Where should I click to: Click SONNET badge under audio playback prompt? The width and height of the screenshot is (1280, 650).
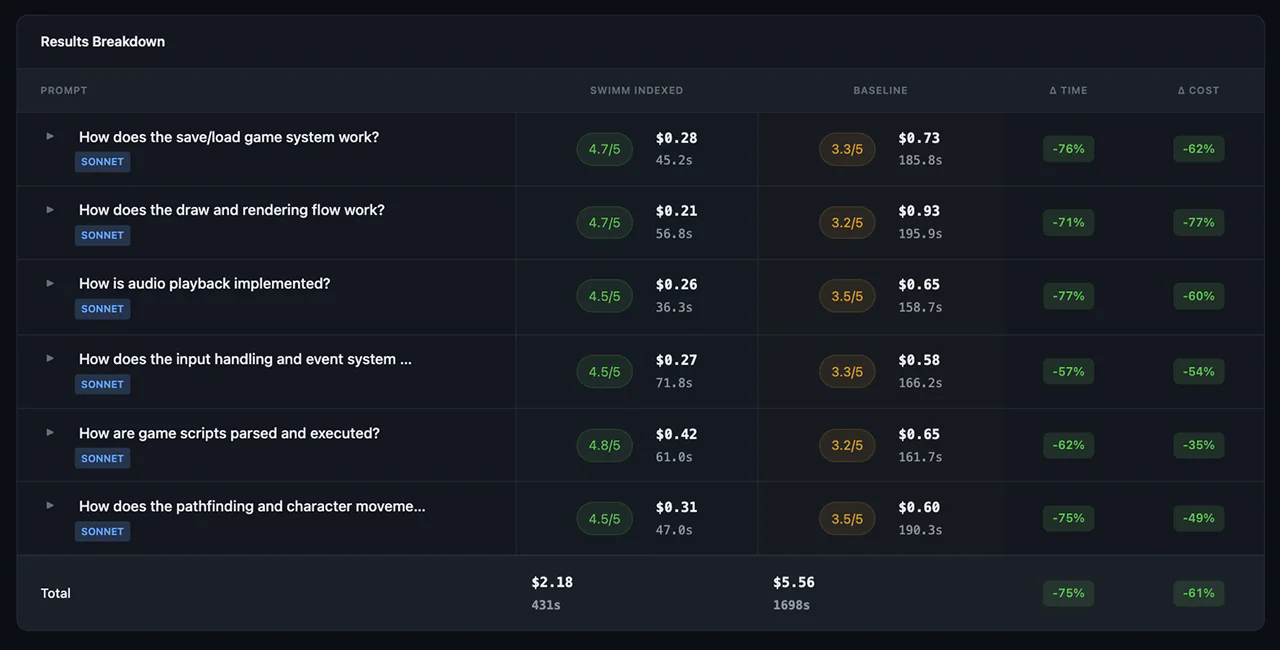pos(102,309)
